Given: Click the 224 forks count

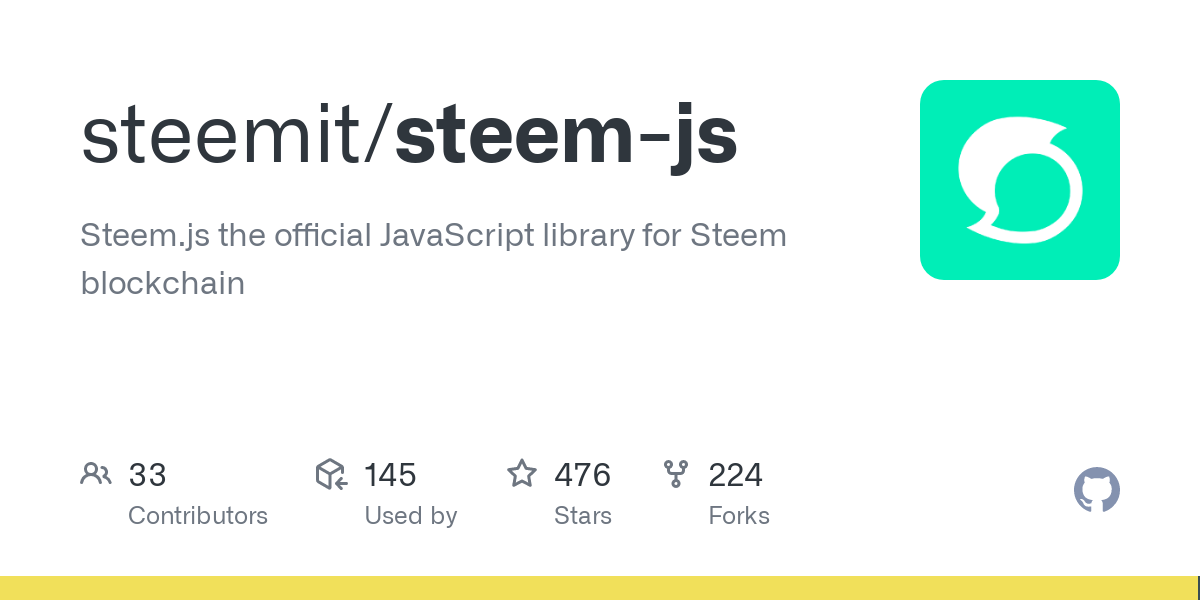Looking at the screenshot, I should (735, 475).
